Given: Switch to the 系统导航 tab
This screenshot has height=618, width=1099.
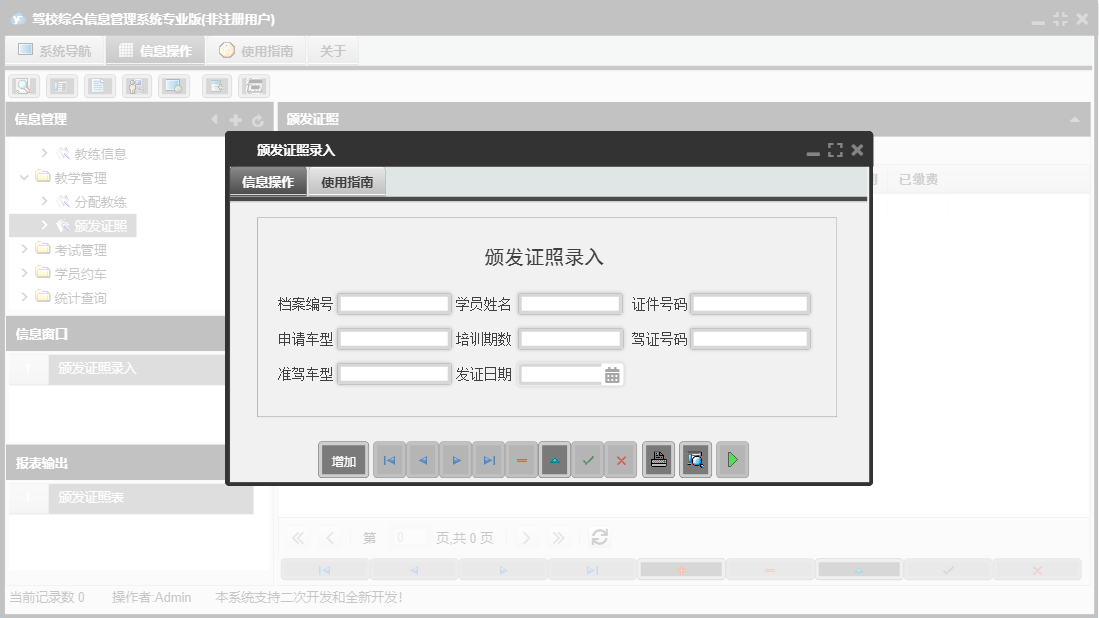Looking at the screenshot, I should [55, 49].
